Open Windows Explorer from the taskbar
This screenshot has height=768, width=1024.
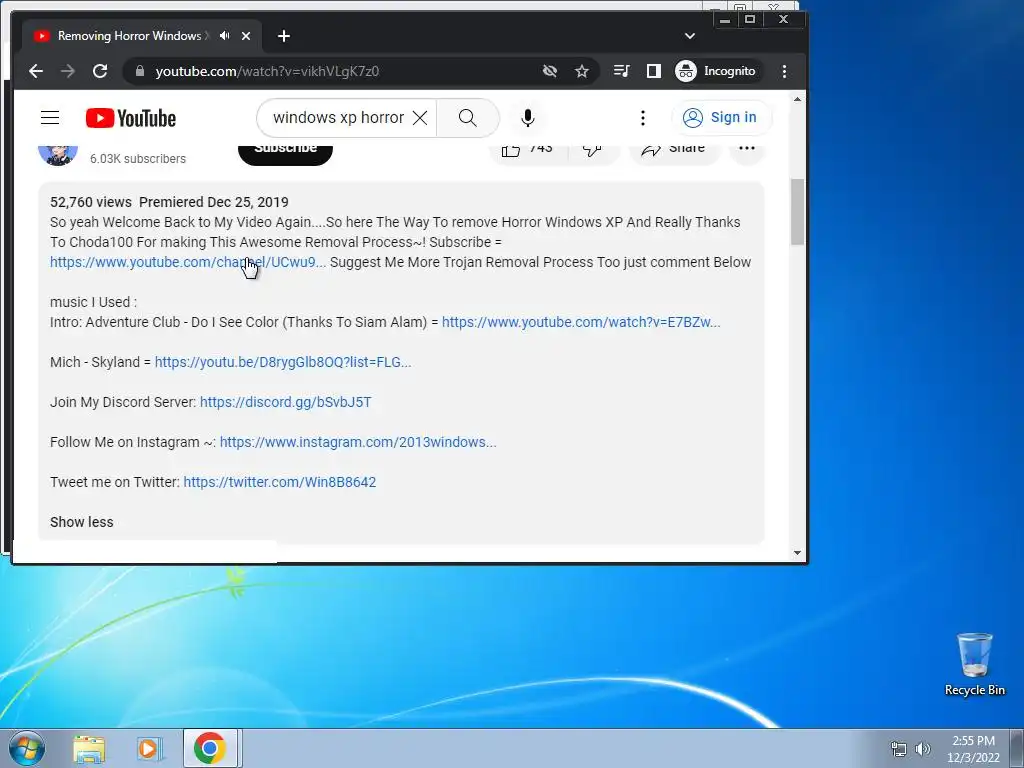click(89, 748)
